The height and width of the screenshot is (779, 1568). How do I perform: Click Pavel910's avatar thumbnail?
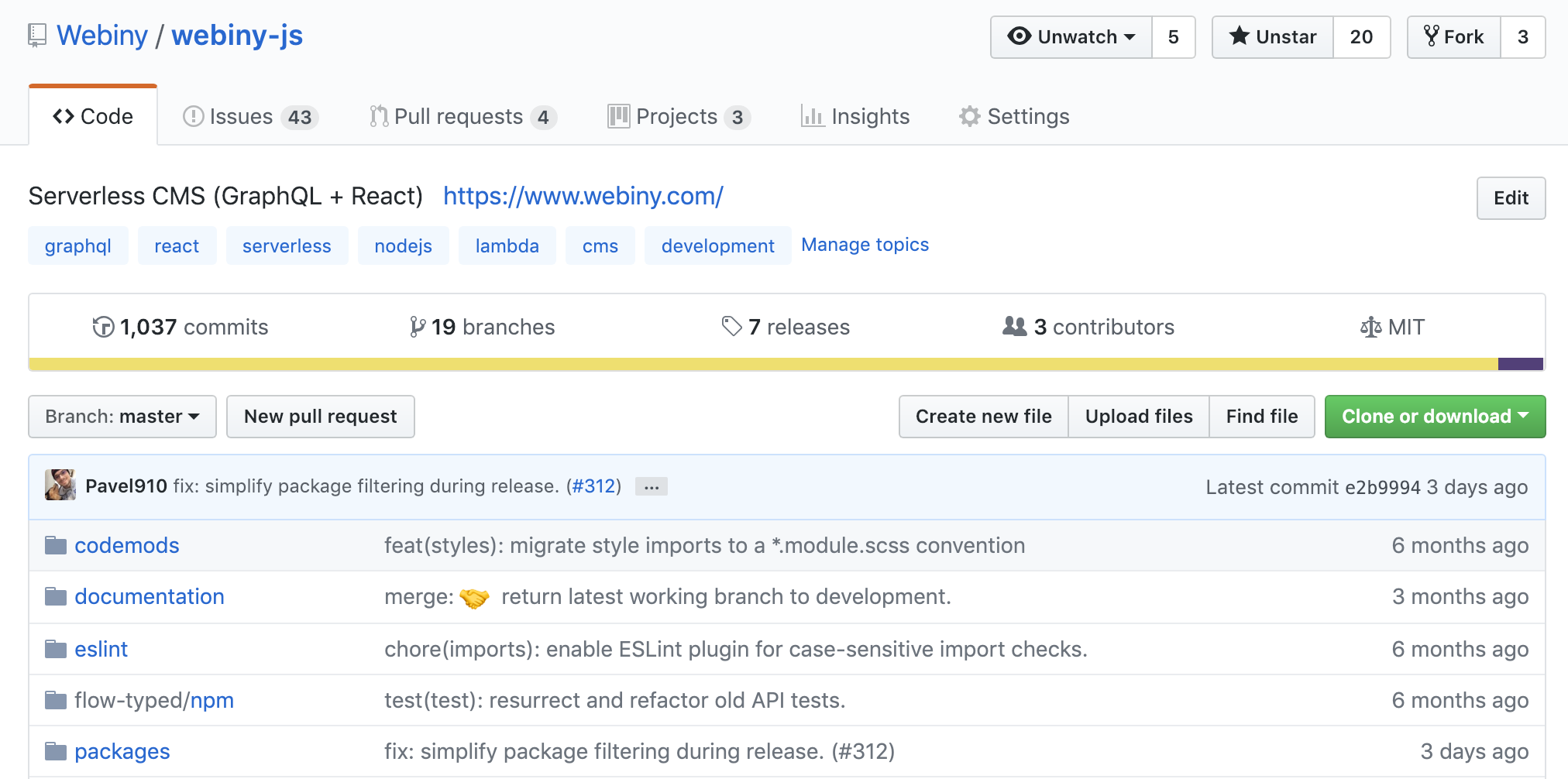(x=60, y=486)
